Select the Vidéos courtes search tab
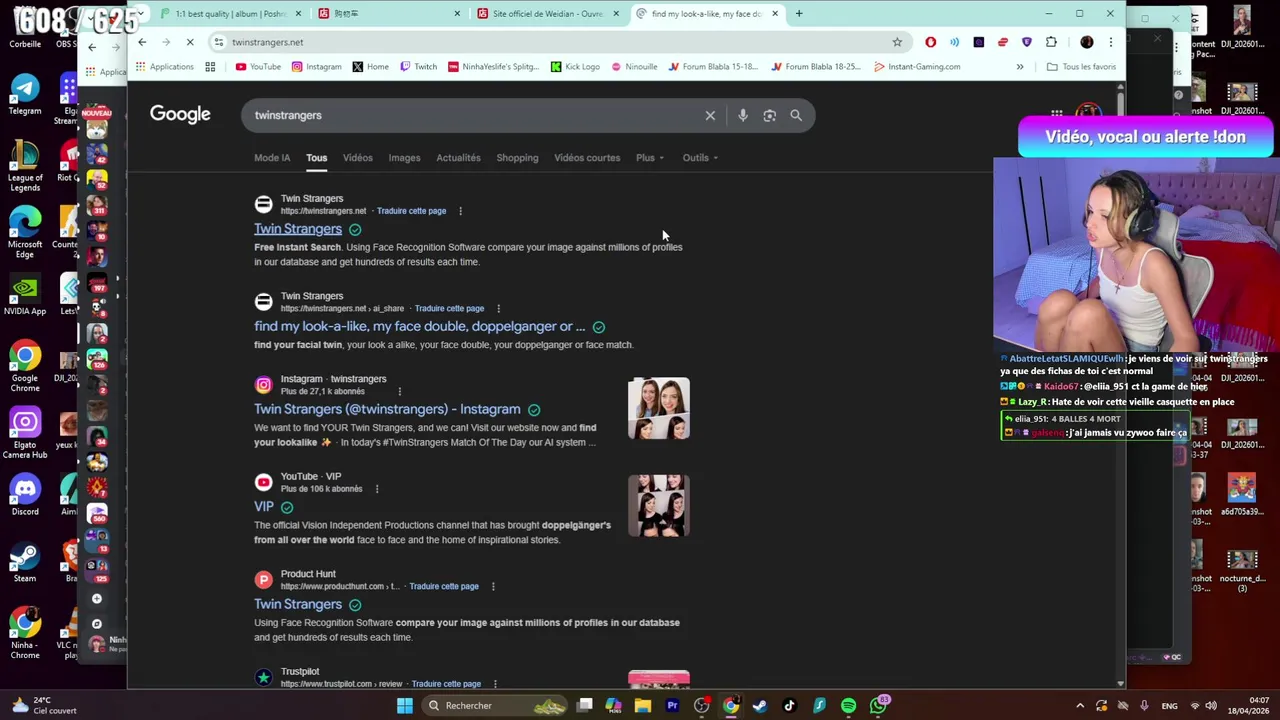 587,158
